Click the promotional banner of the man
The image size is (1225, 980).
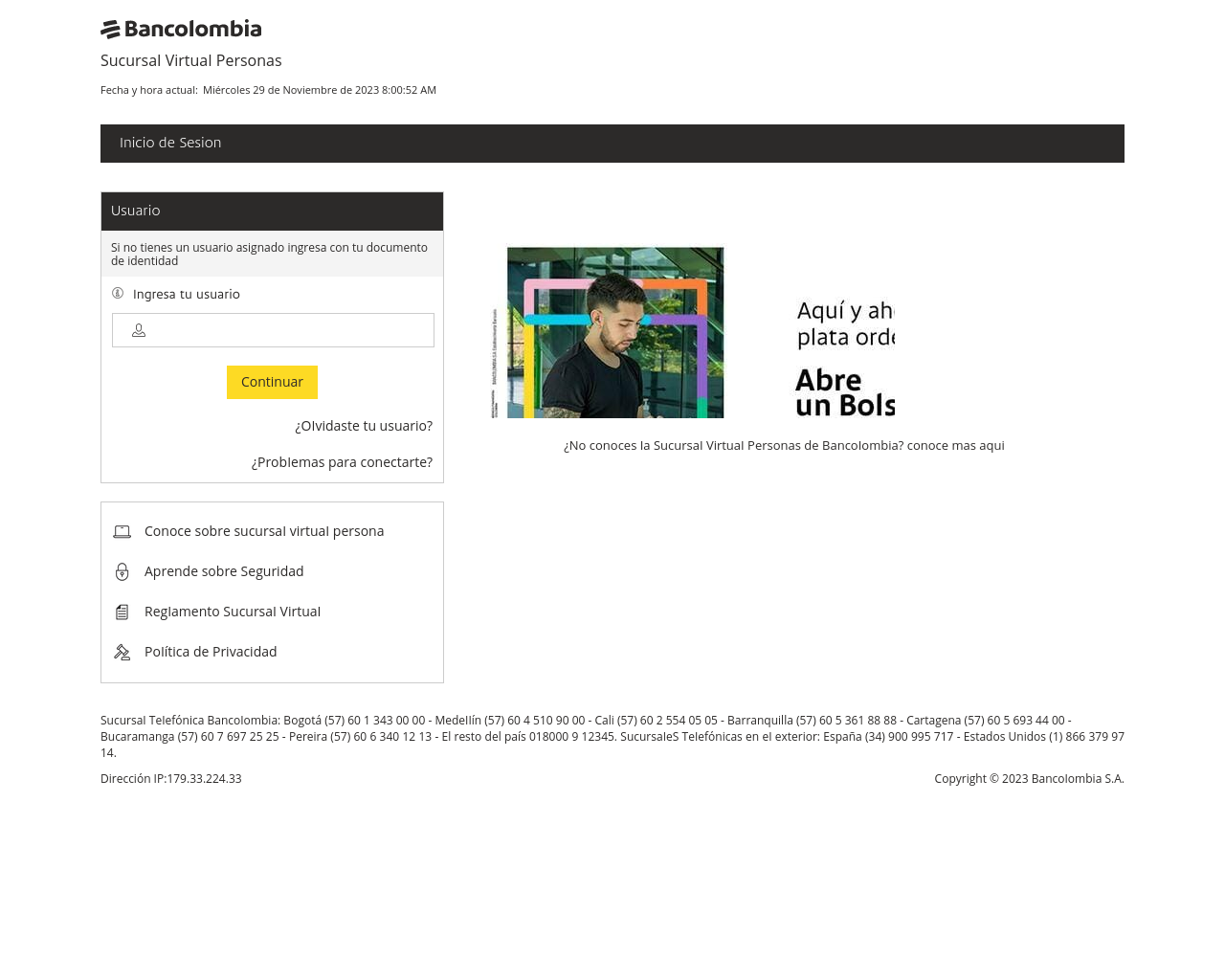[615, 332]
